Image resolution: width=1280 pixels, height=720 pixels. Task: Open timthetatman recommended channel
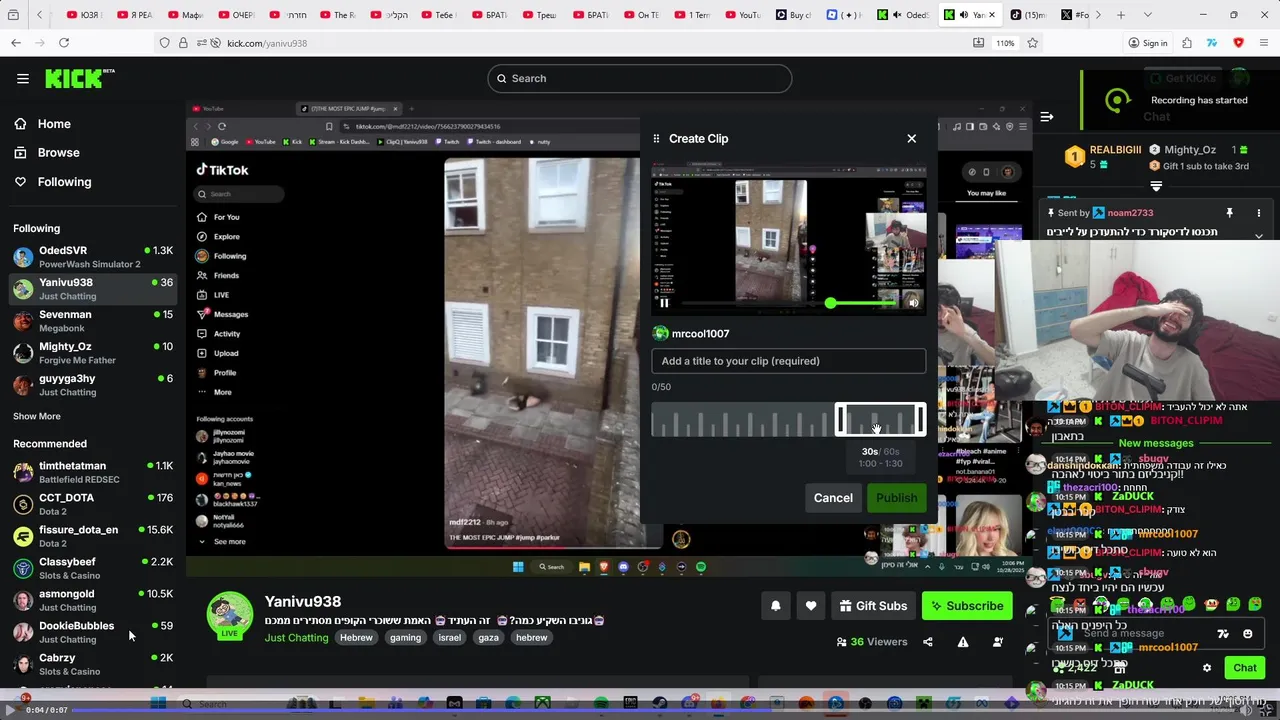[94, 472]
